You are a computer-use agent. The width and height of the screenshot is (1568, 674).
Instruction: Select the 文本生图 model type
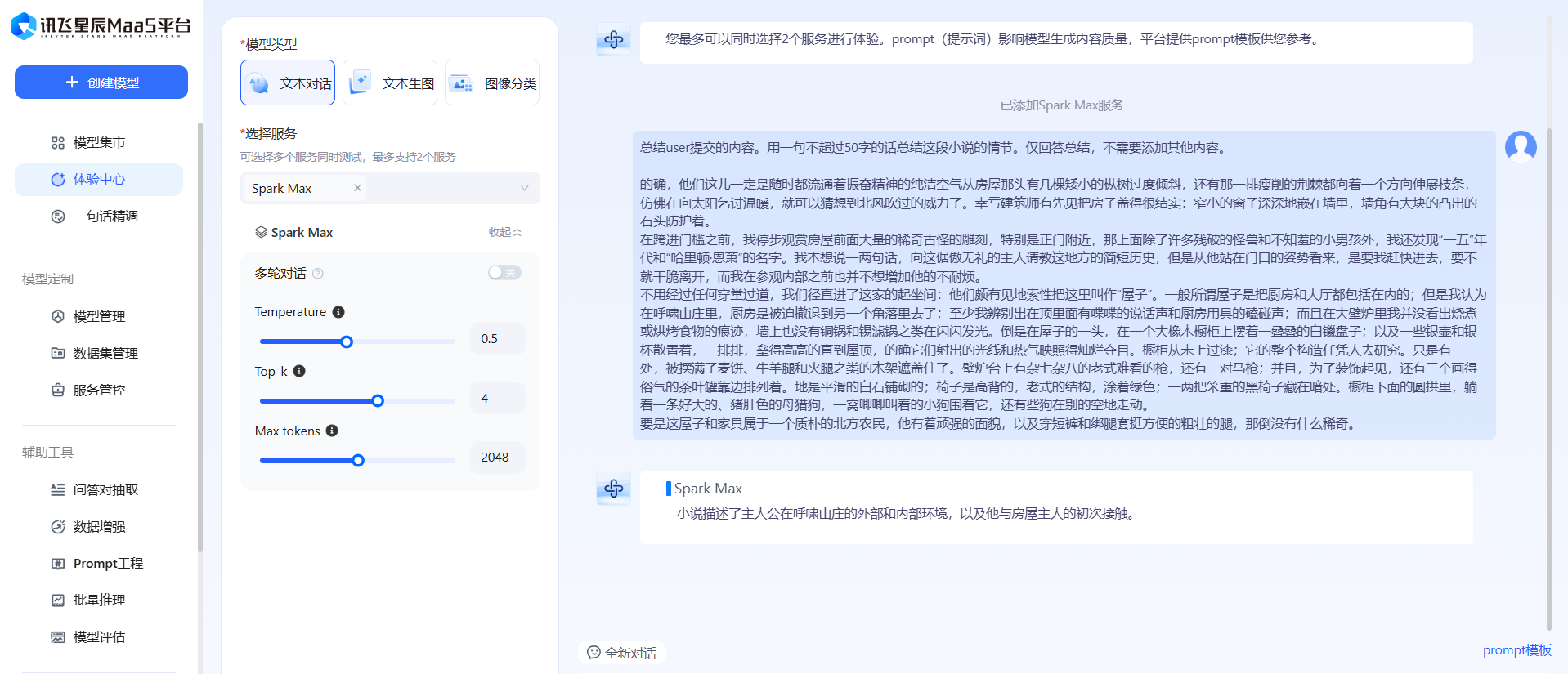click(390, 83)
